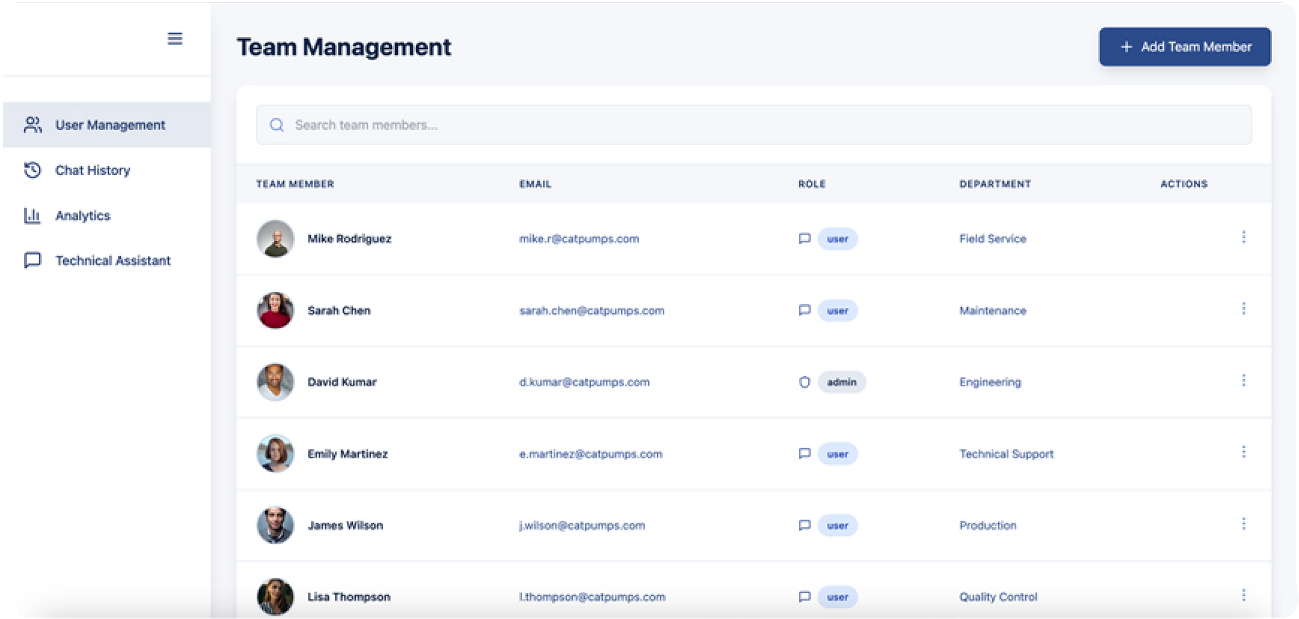Sort by the TEAM MEMBER column header
Screen dimensions: 1299x619
click(294, 184)
